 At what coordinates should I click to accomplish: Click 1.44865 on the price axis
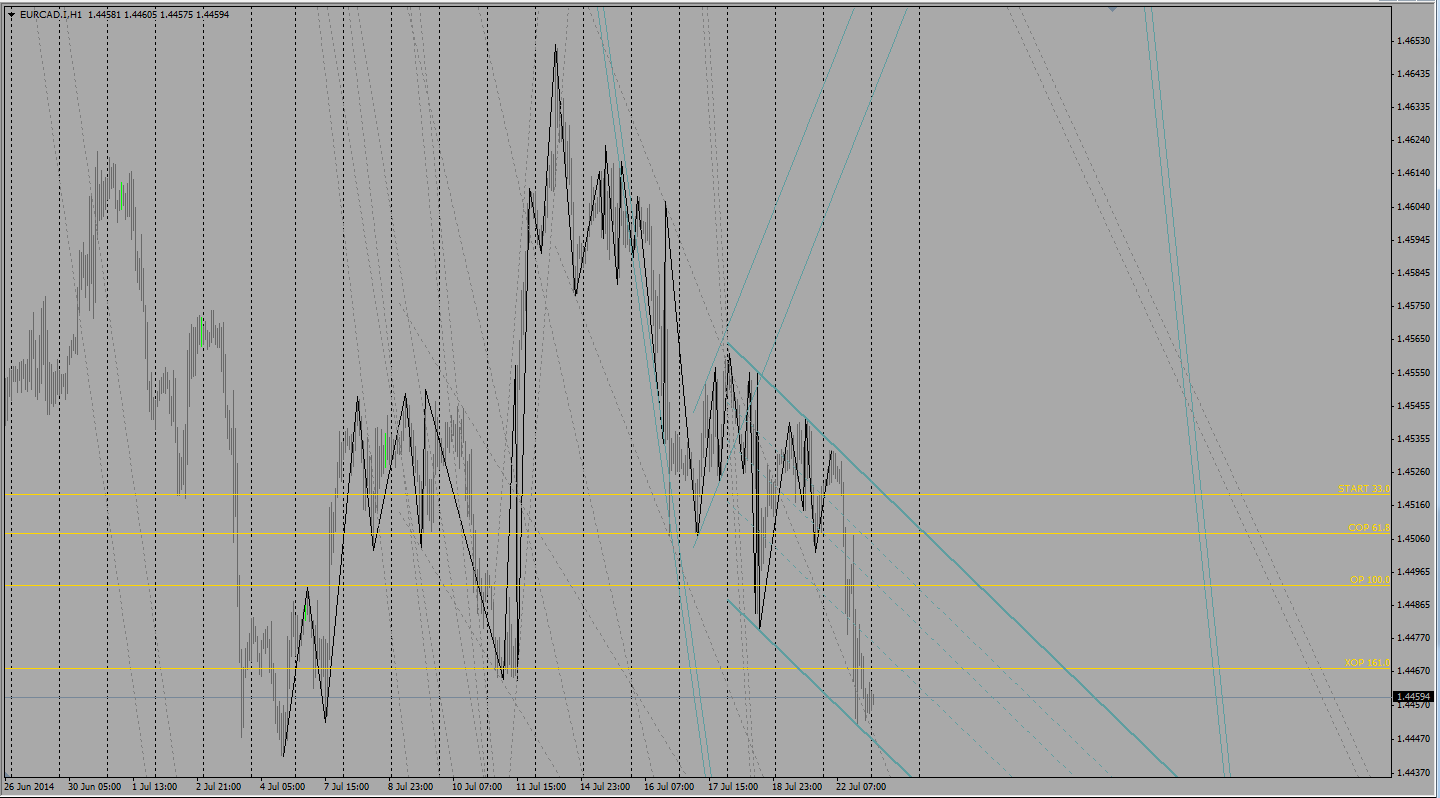coord(1413,604)
